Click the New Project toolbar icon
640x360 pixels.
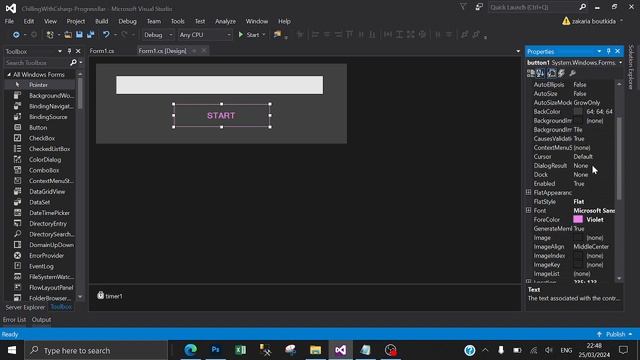pos(50,35)
